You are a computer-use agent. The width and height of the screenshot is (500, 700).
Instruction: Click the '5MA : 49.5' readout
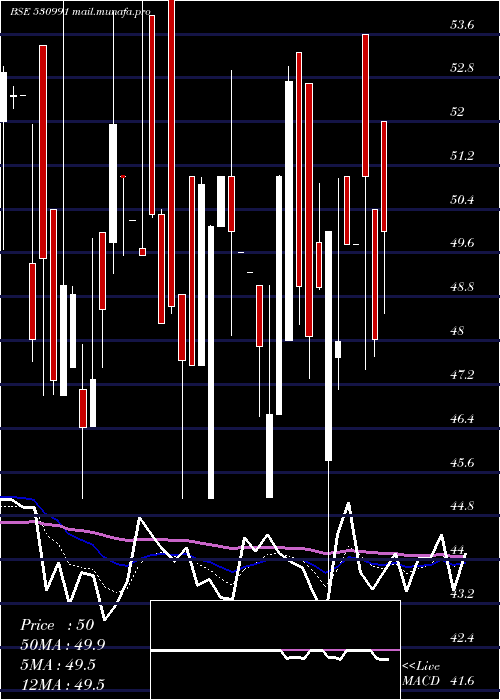58,664
